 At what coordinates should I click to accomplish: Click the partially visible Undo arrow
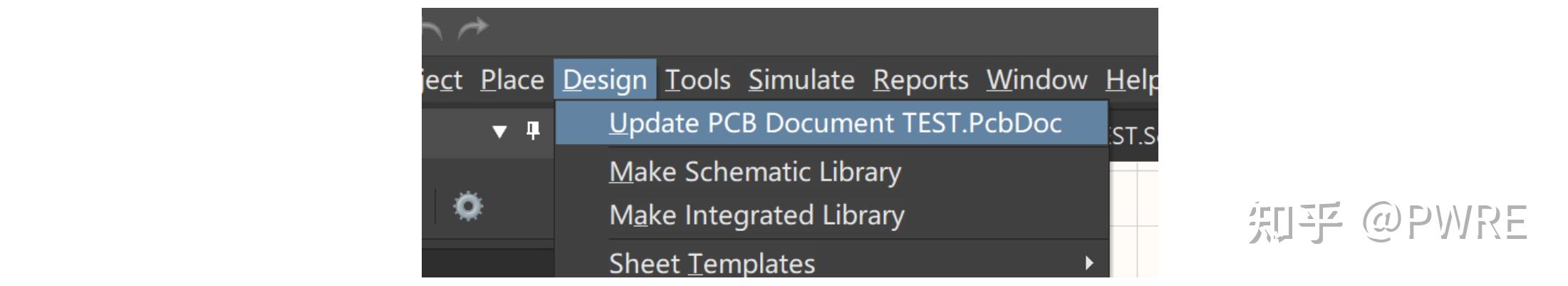click(432, 30)
